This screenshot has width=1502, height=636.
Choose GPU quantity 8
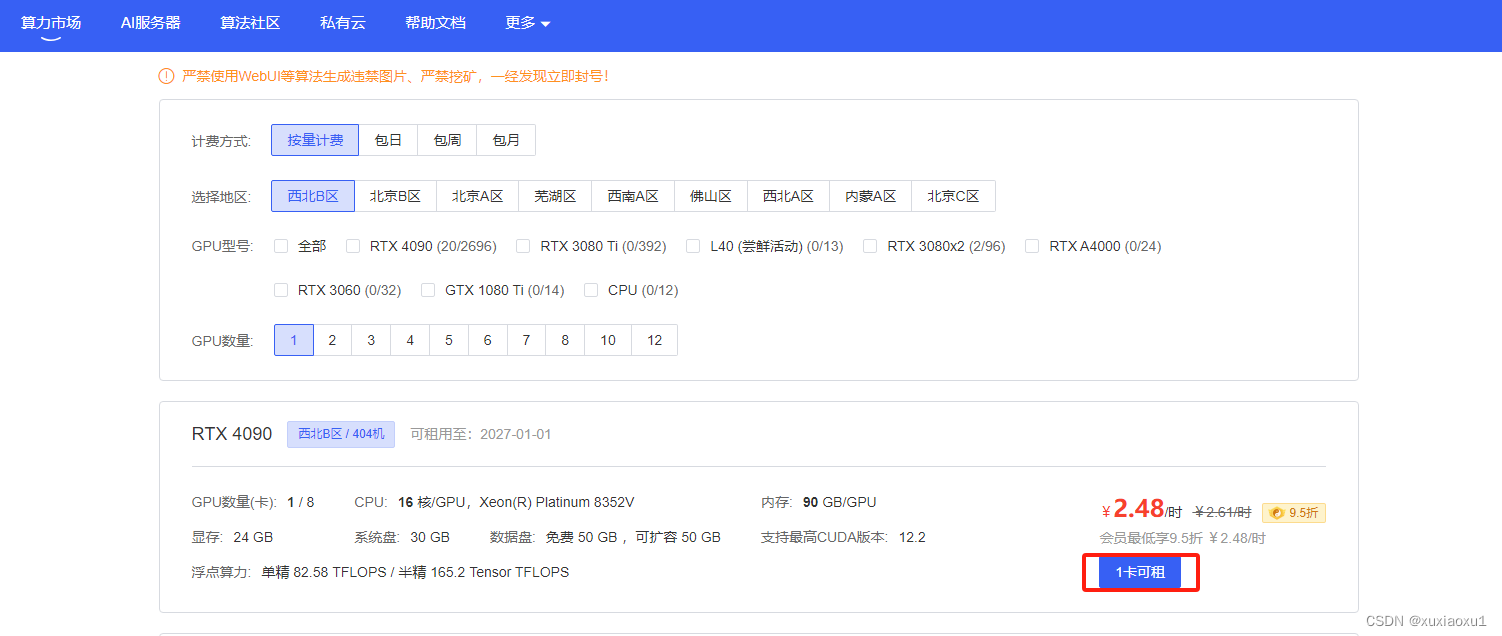564,340
